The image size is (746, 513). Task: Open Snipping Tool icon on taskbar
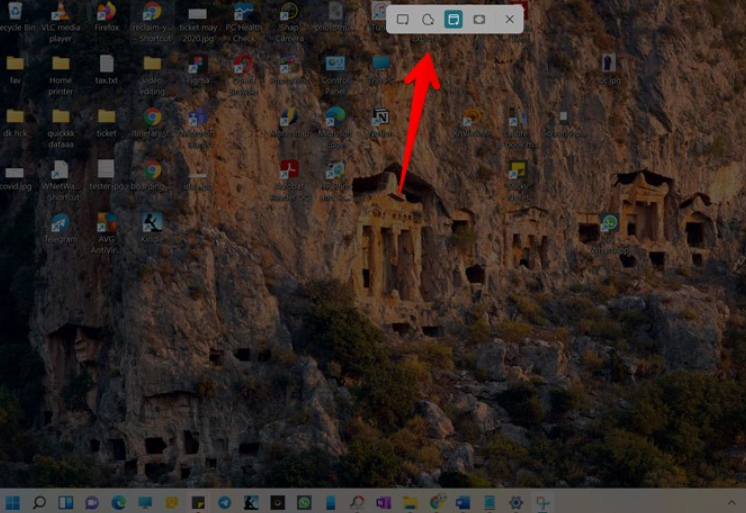543,502
